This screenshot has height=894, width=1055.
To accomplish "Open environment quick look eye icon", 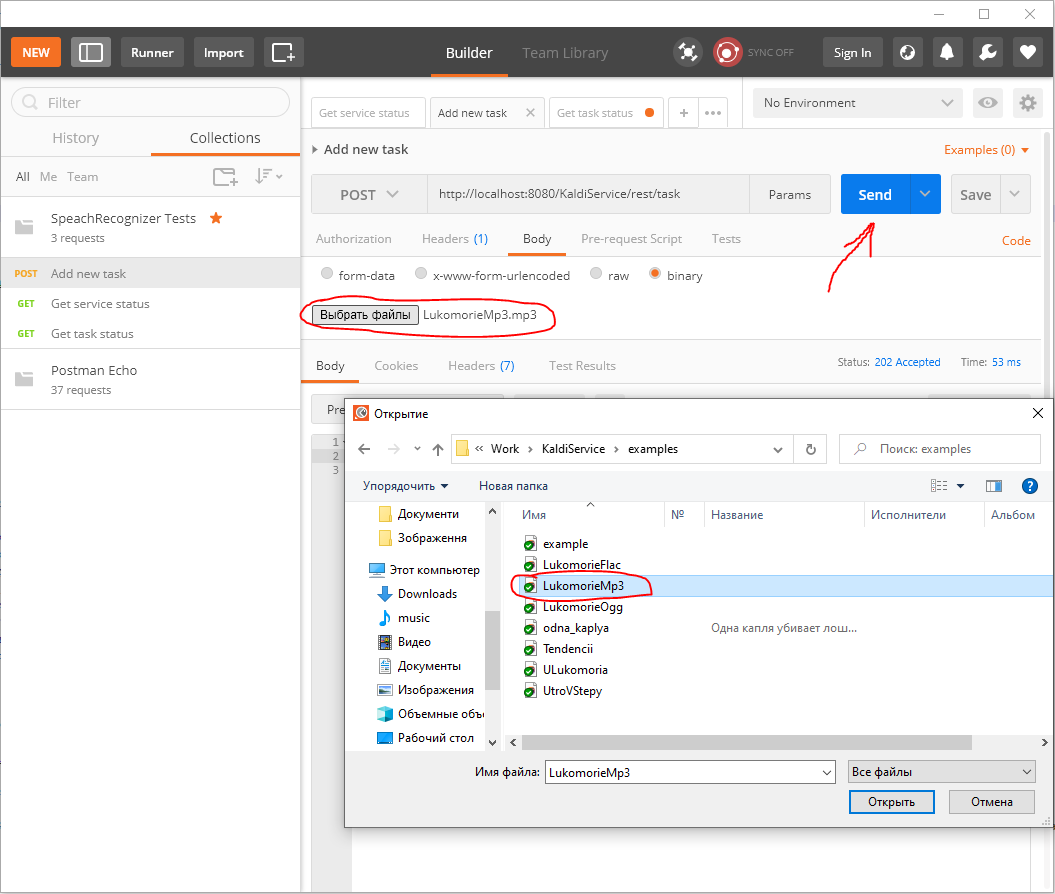I will pos(988,103).
